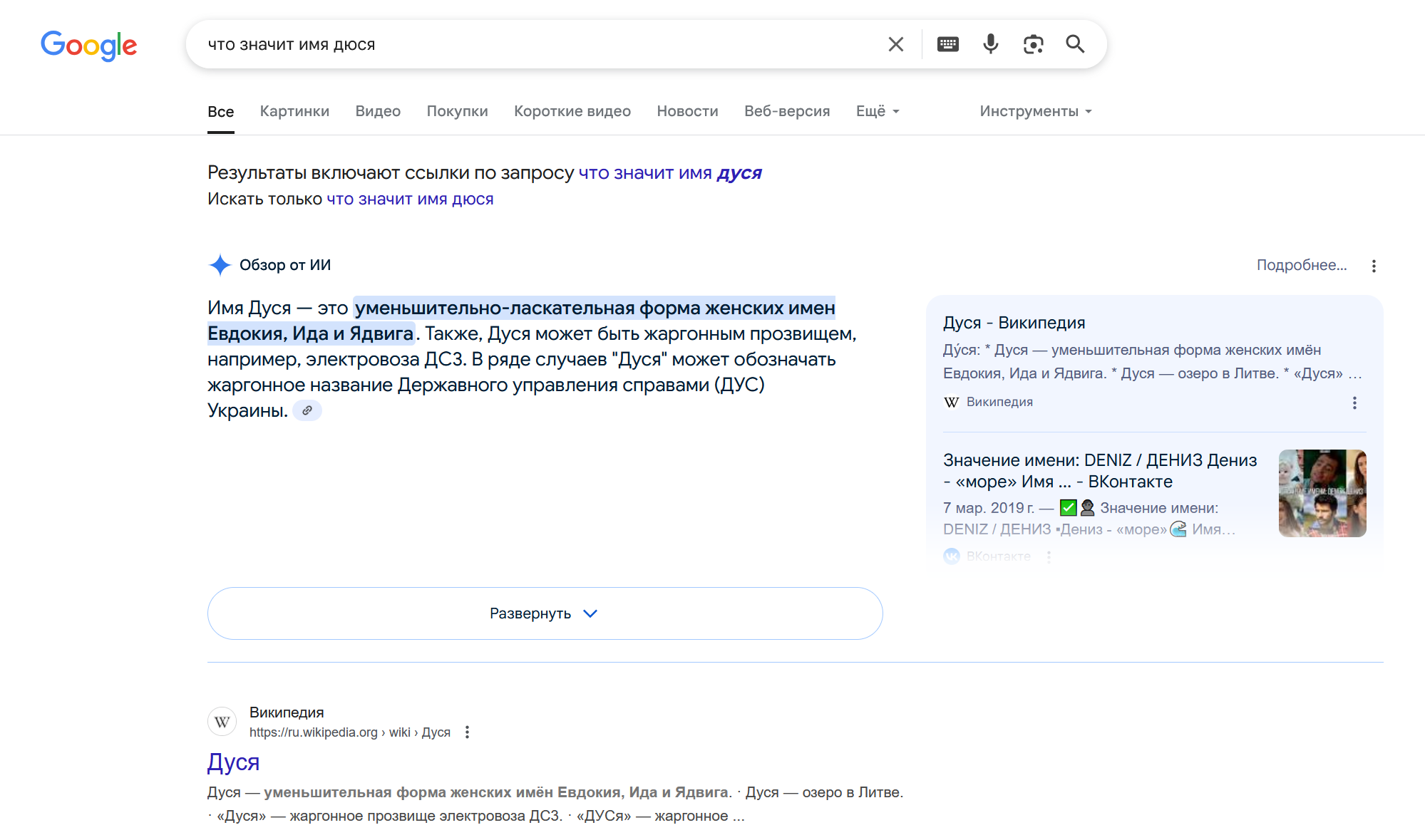Clear the search query with the X icon

click(x=896, y=44)
